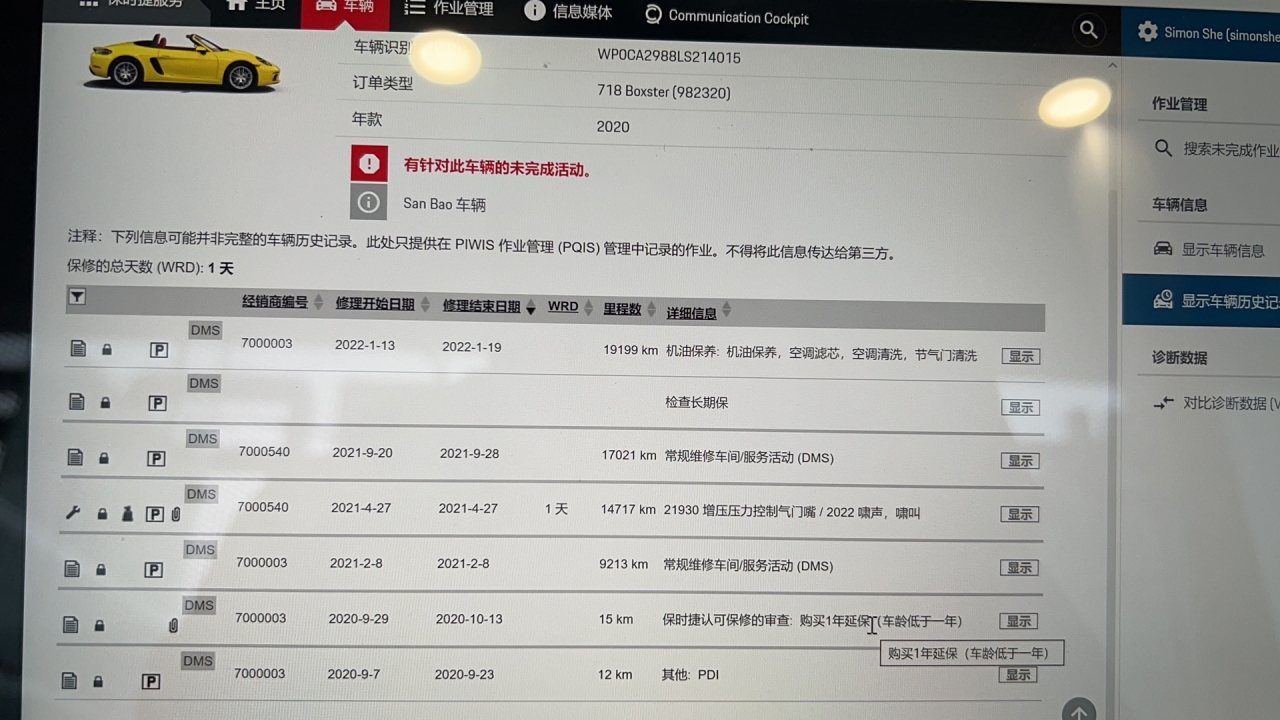Viewport: 1280px width, 720px height.
Task: Click the 有针对此车辆的未完成活动 warning text
Action: click(x=499, y=168)
